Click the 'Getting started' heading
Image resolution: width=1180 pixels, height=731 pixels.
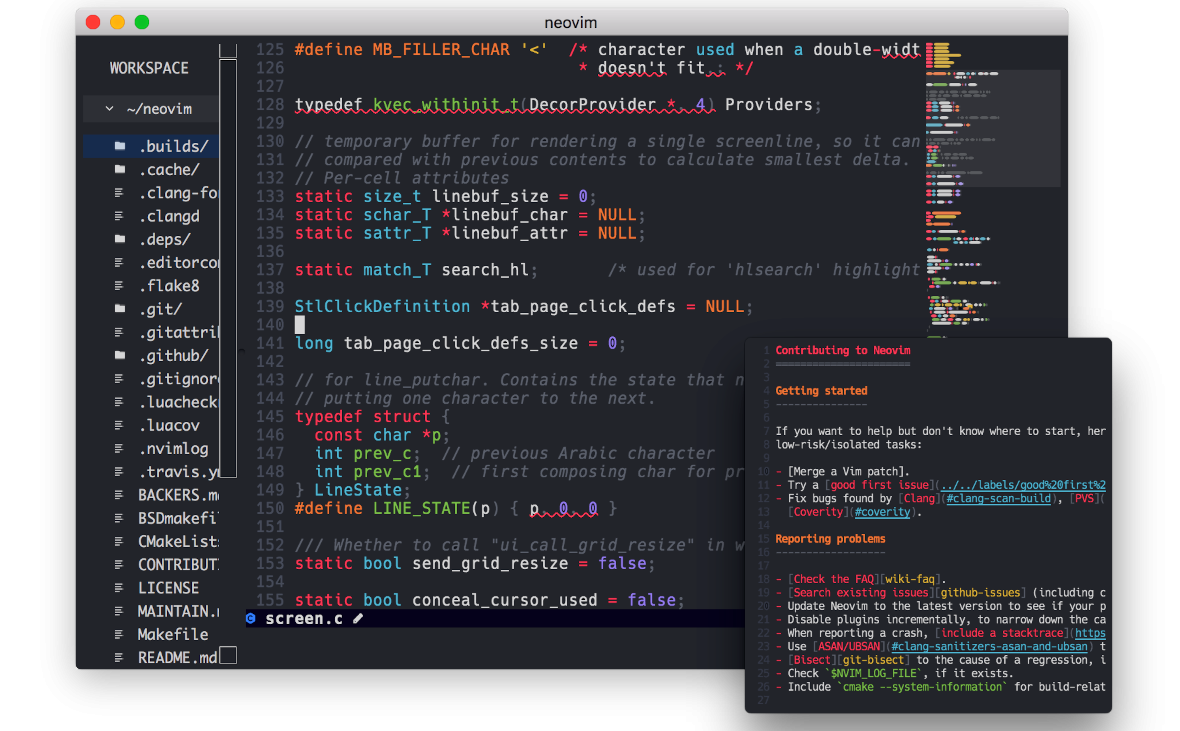821,391
